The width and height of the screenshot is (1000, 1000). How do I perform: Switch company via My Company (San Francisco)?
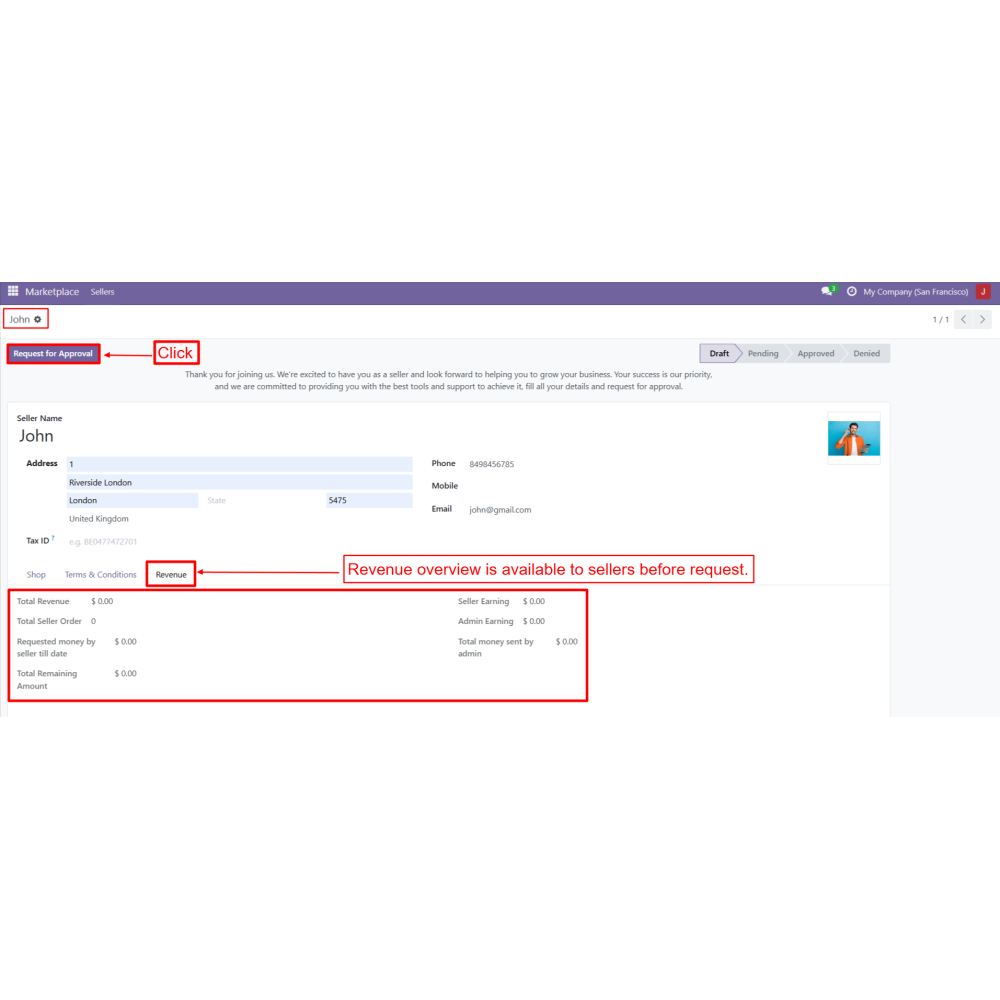click(x=915, y=292)
